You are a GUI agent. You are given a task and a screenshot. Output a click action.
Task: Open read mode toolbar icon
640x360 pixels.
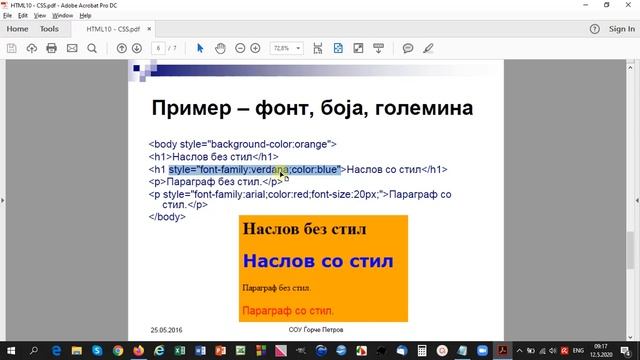tap(378, 48)
